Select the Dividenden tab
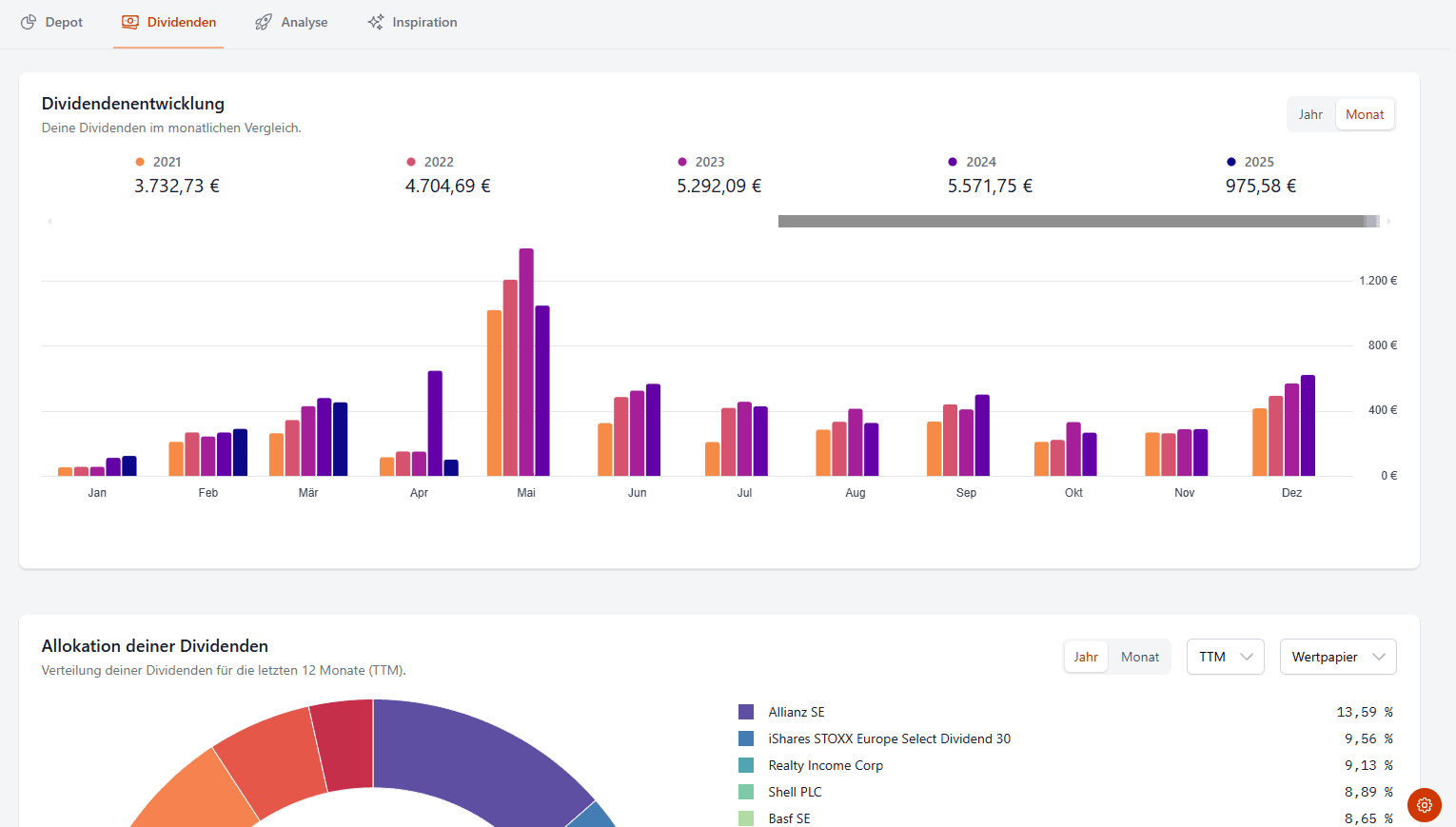This screenshot has height=827, width=1456. [168, 22]
